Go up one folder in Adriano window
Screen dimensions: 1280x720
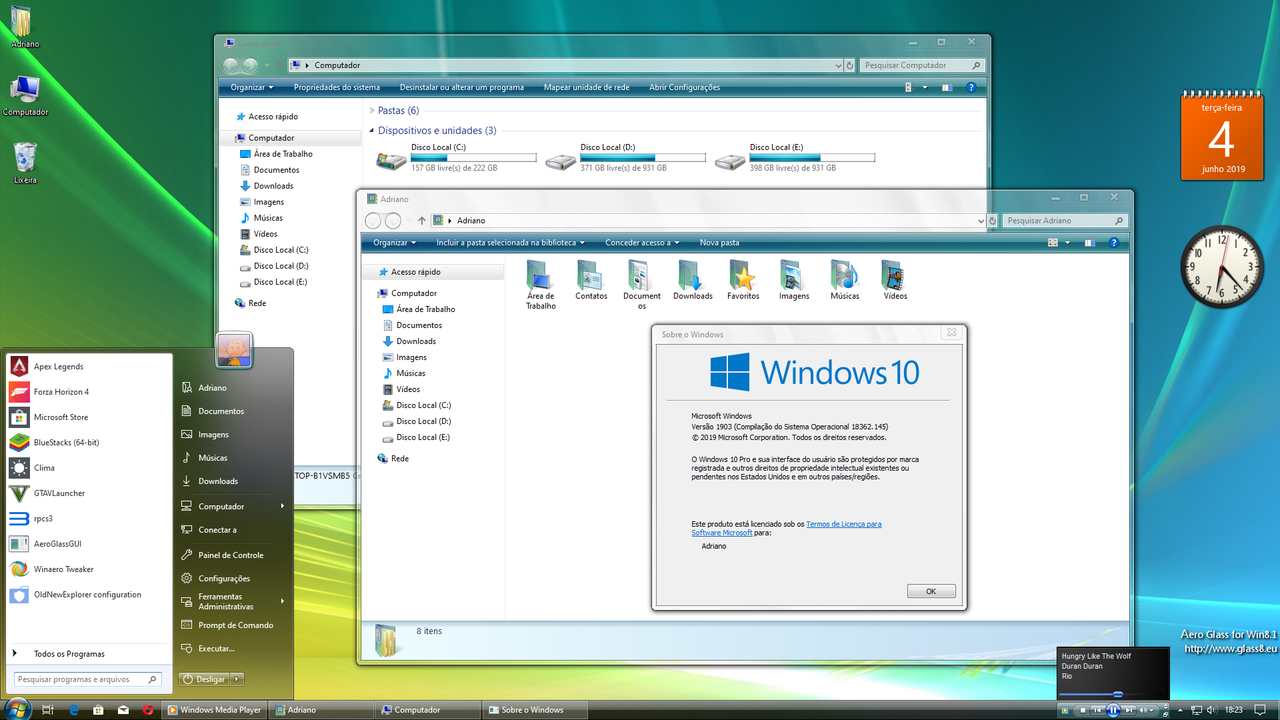422,221
